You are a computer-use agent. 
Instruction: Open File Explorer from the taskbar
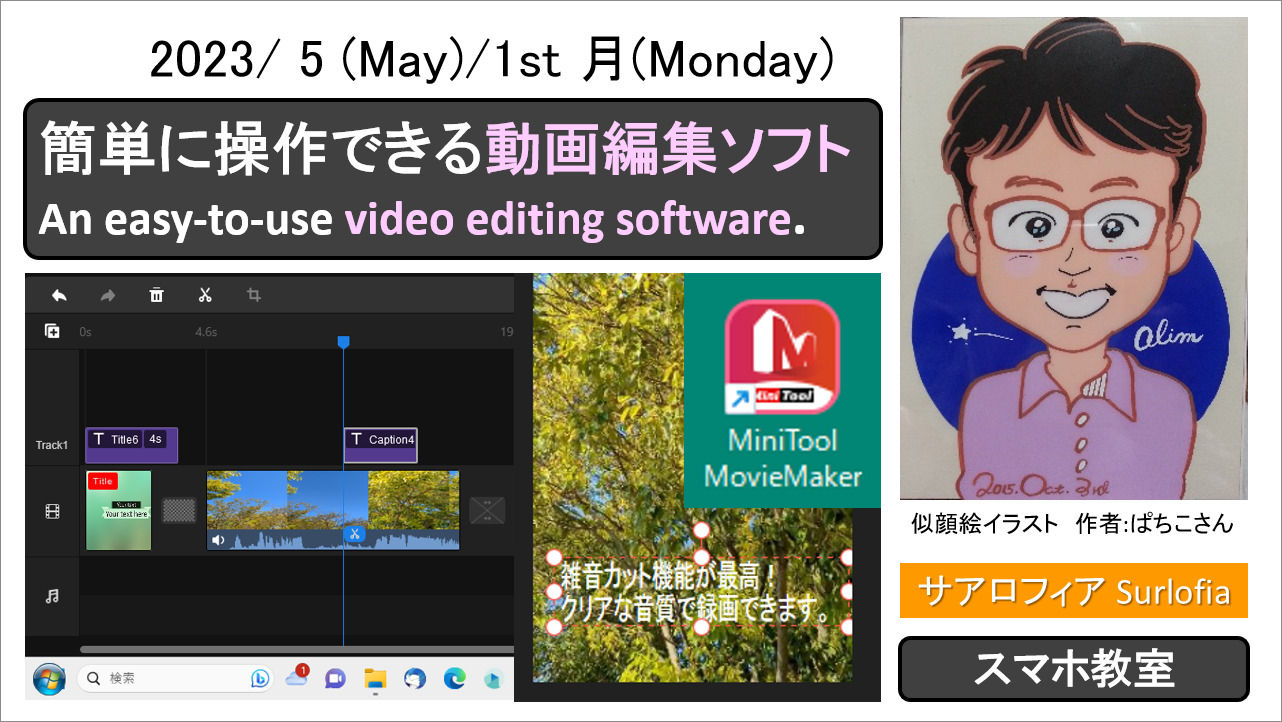tap(375, 678)
